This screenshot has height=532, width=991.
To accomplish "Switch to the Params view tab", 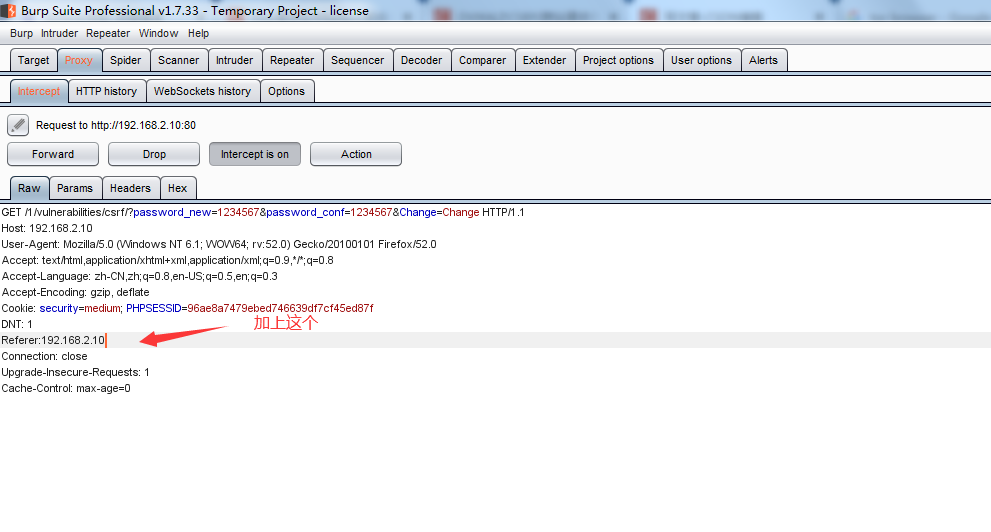I will pos(75,188).
